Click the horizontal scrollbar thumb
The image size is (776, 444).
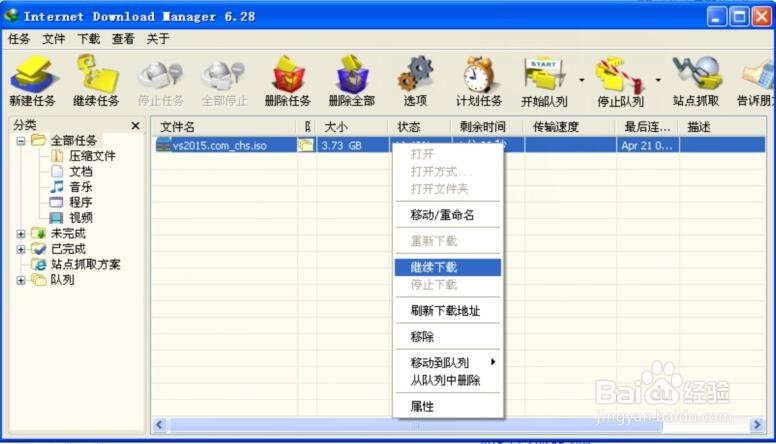[416, 425]
